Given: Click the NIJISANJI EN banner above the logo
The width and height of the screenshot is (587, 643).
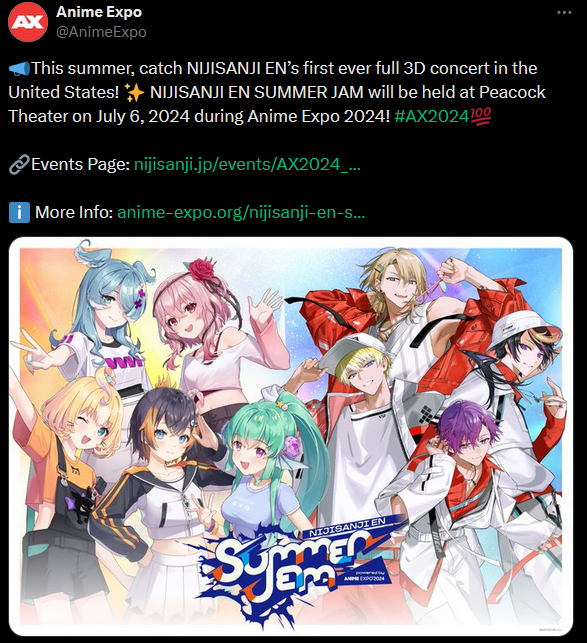Looking at the screenshot, I should click(x=347, y=528).
